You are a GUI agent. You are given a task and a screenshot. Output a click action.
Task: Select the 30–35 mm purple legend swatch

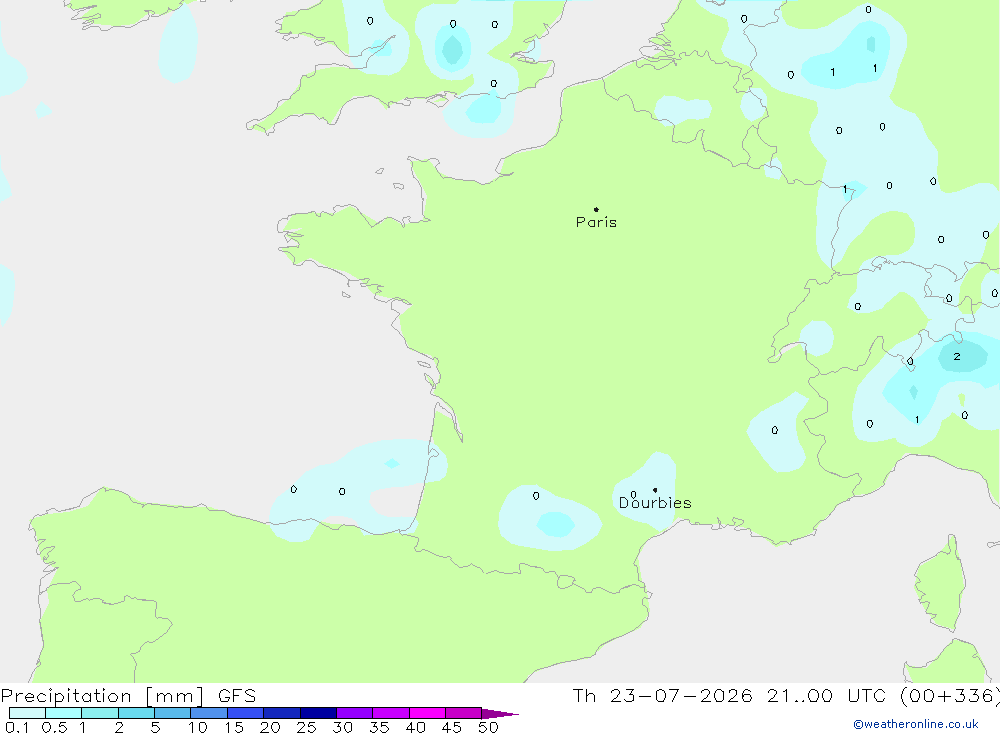click(355, 713)
